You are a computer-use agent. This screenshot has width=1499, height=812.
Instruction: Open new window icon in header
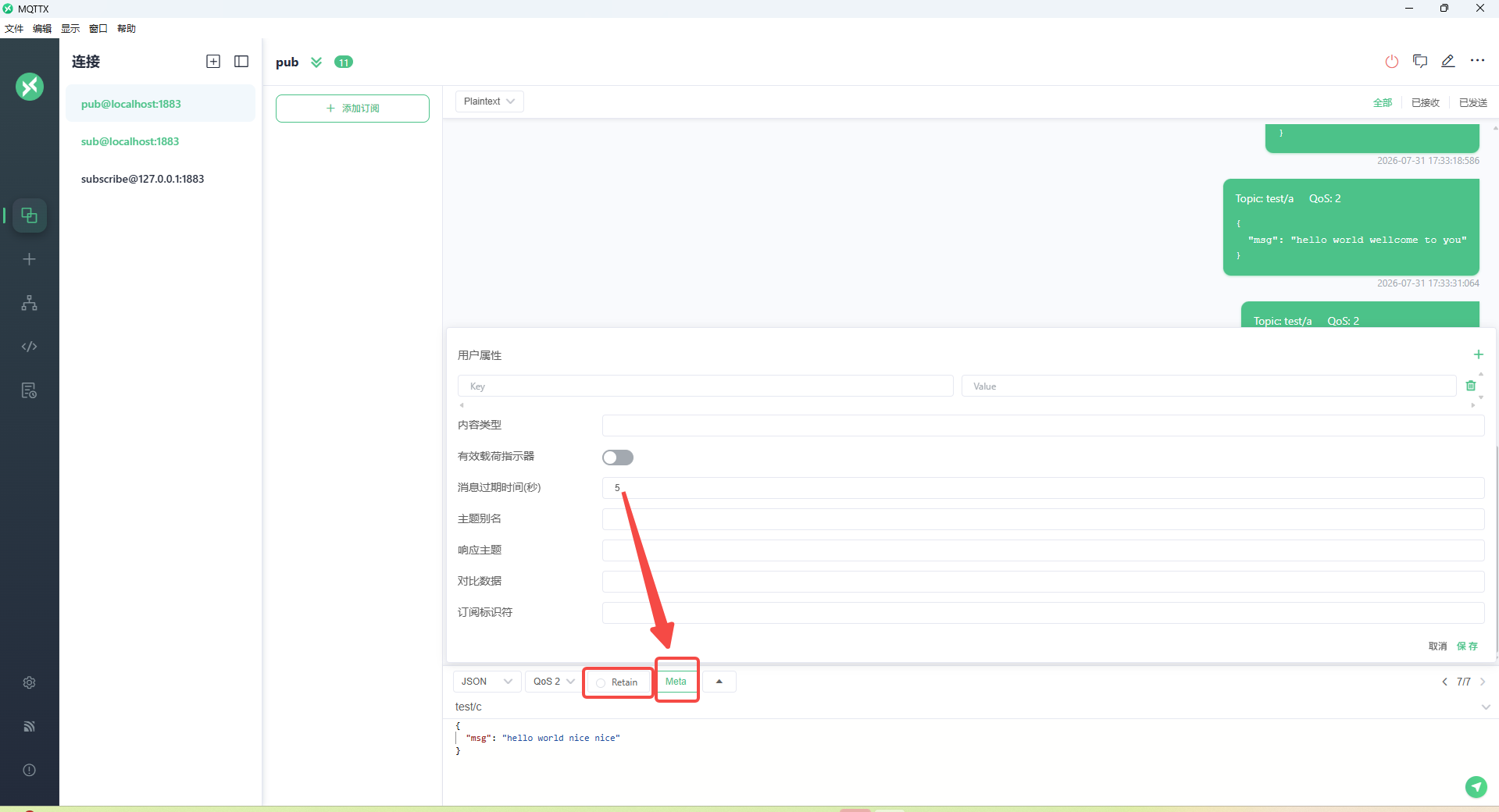(x=1420, y=62)
